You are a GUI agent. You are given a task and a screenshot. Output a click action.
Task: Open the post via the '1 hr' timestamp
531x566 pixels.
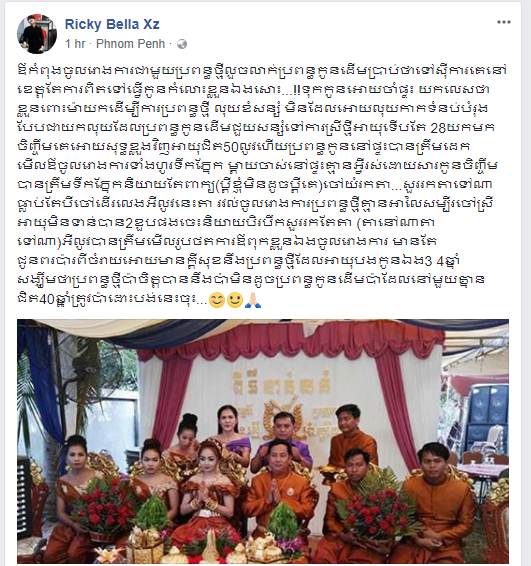click(x=75, y=44)
